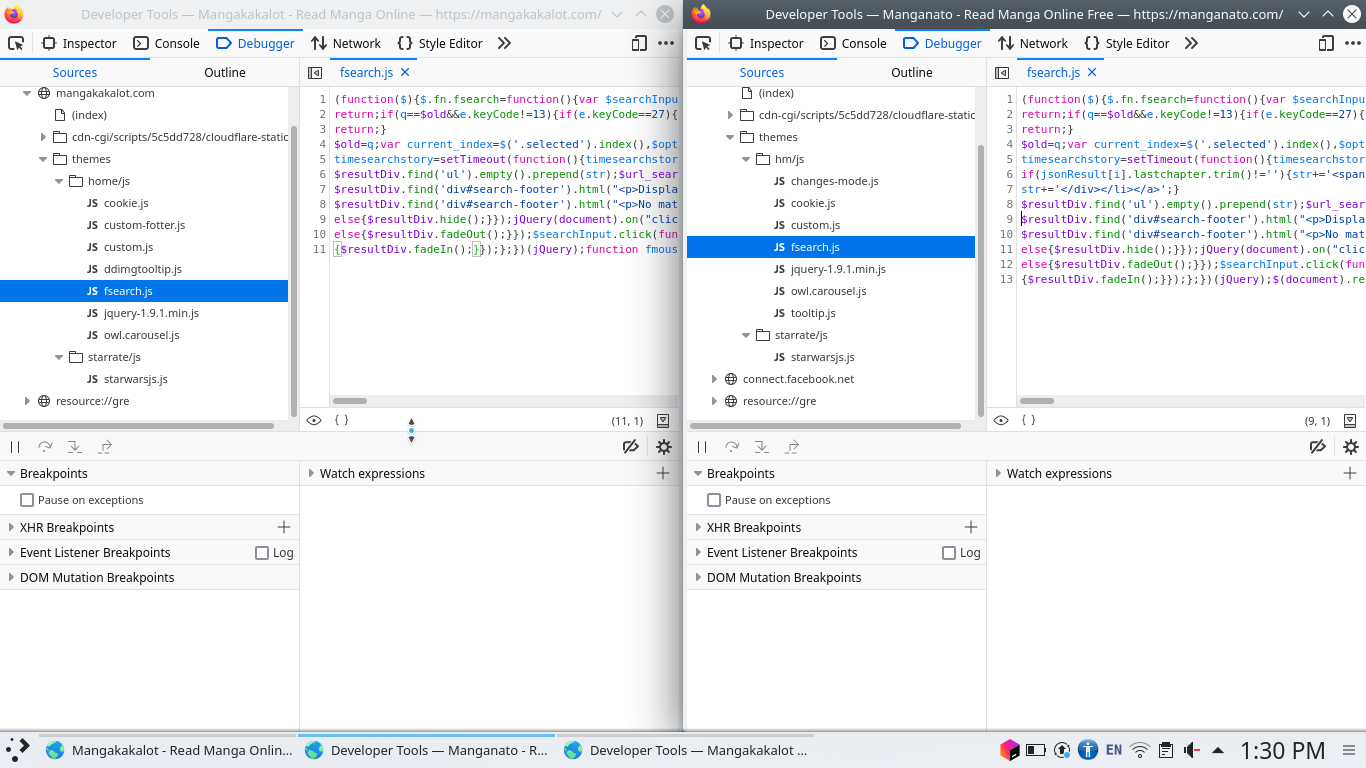Collapse the mangakakalot.com tree node
1366x768 pixels.
point(27,93)
